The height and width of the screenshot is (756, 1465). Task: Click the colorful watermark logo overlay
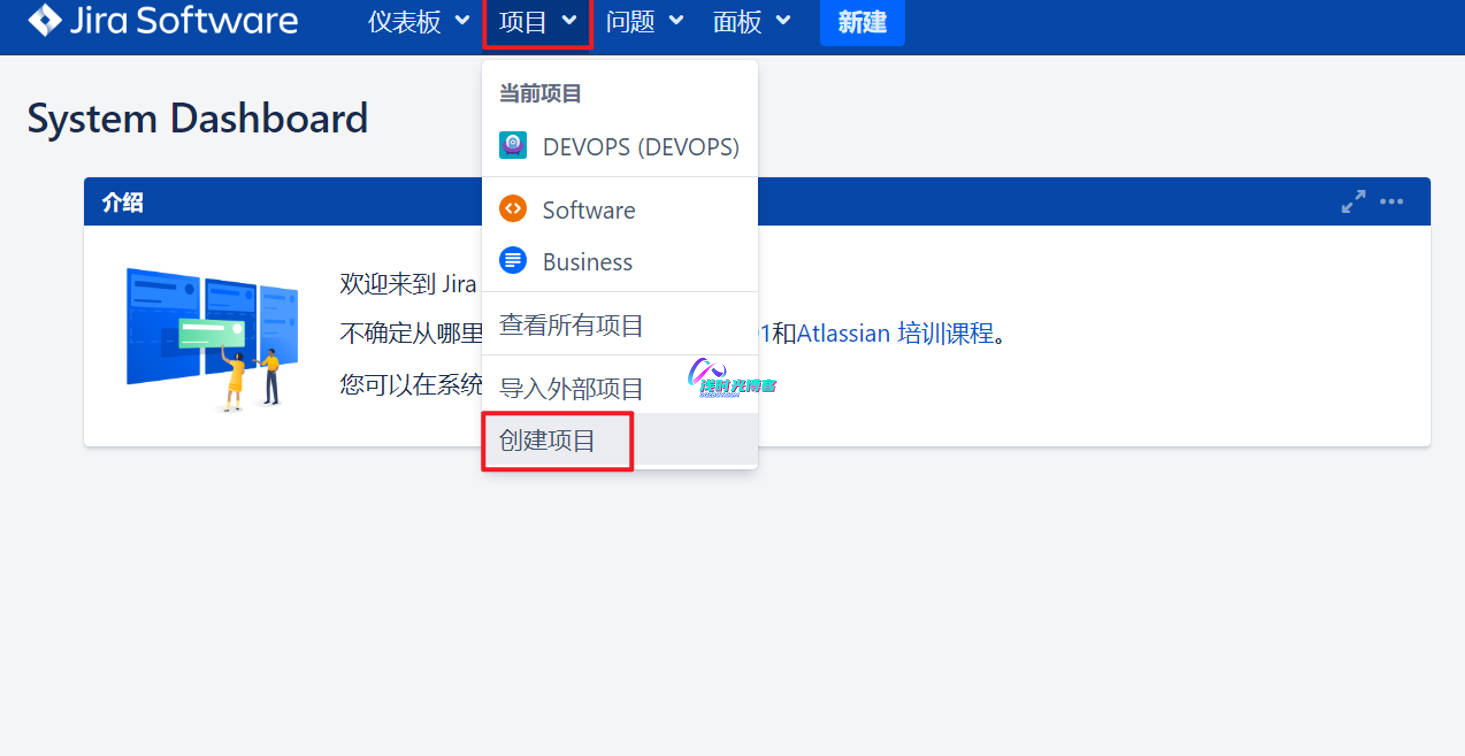[731, 378]
